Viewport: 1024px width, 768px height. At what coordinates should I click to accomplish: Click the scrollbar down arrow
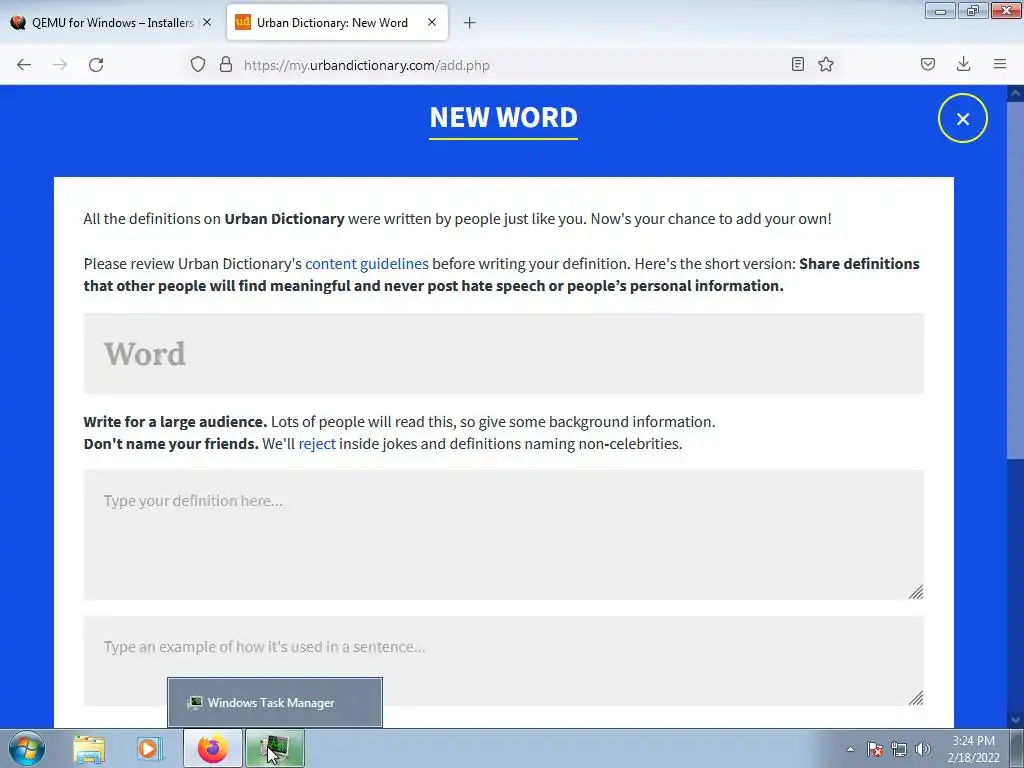[1015, 720]
